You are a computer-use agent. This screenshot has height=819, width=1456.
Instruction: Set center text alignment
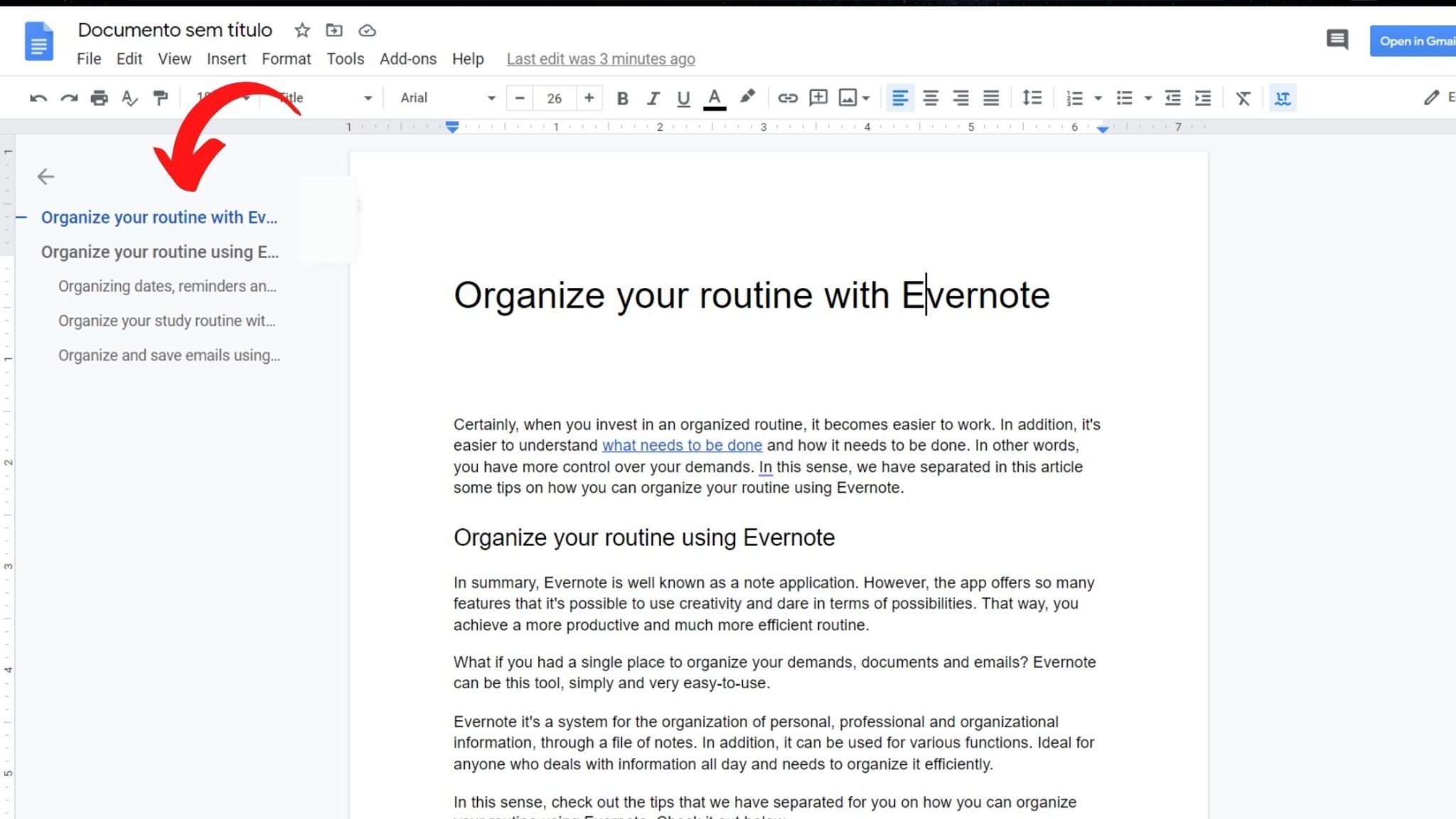pyautogui.click(x=930, y=98)
